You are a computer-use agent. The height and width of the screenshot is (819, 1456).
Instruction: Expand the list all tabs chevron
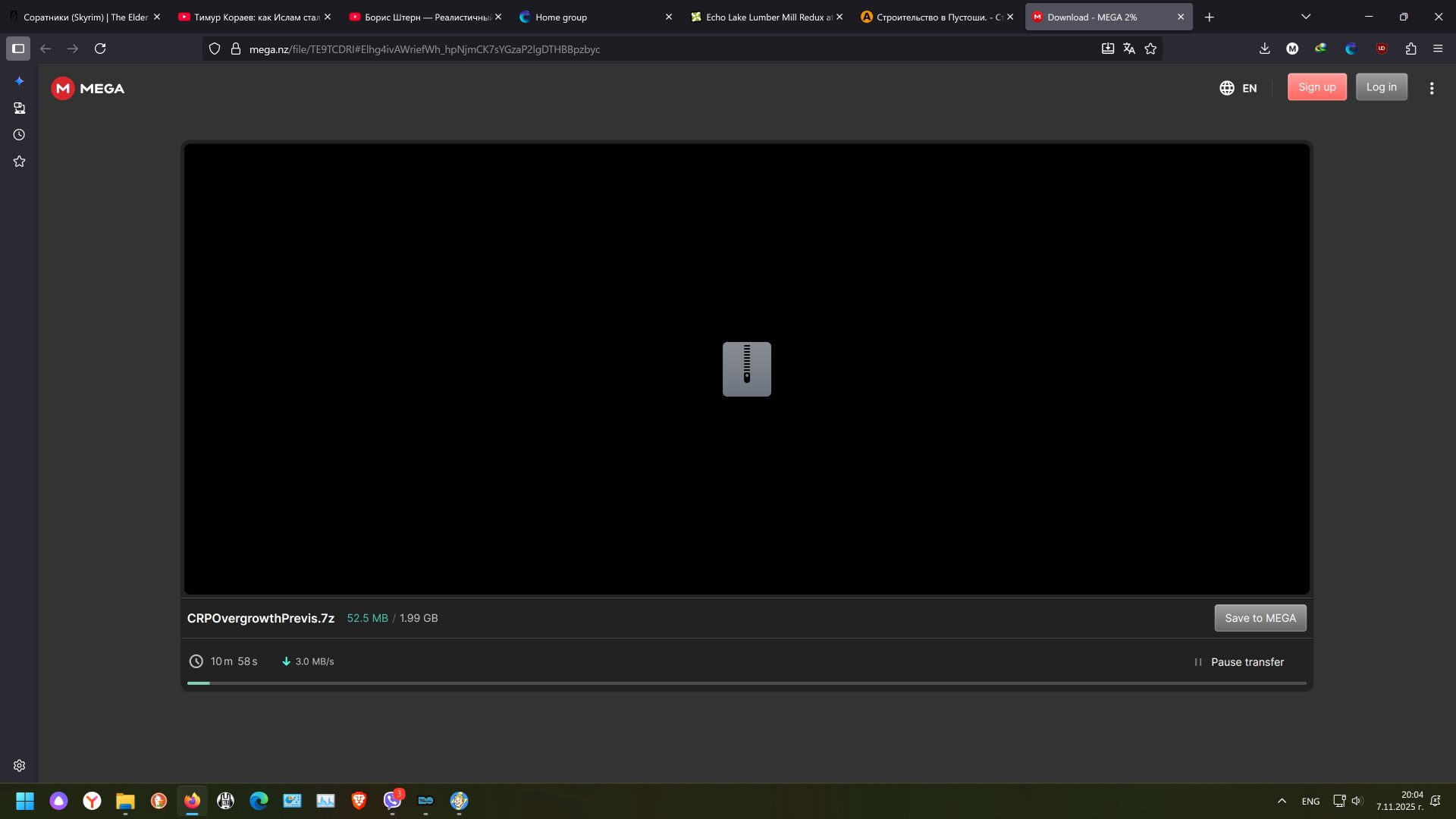pos(1306,17)
